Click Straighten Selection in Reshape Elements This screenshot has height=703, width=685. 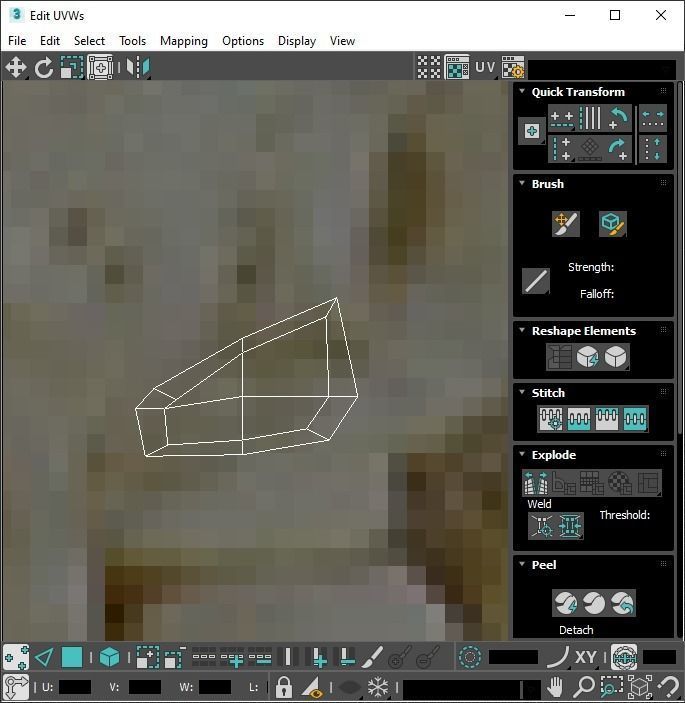pos(560,357)
